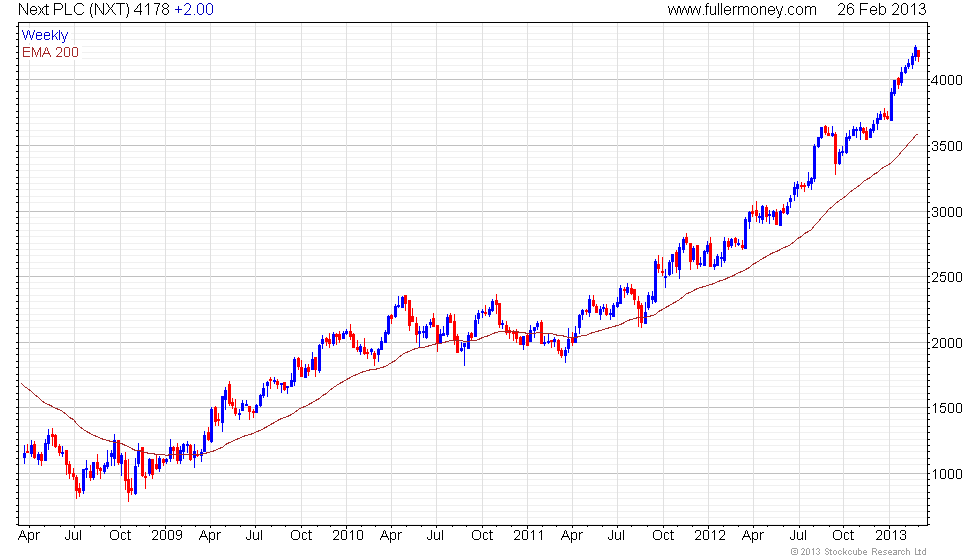
Task: Click the '2011' year label on time axis
Action: 529,536
